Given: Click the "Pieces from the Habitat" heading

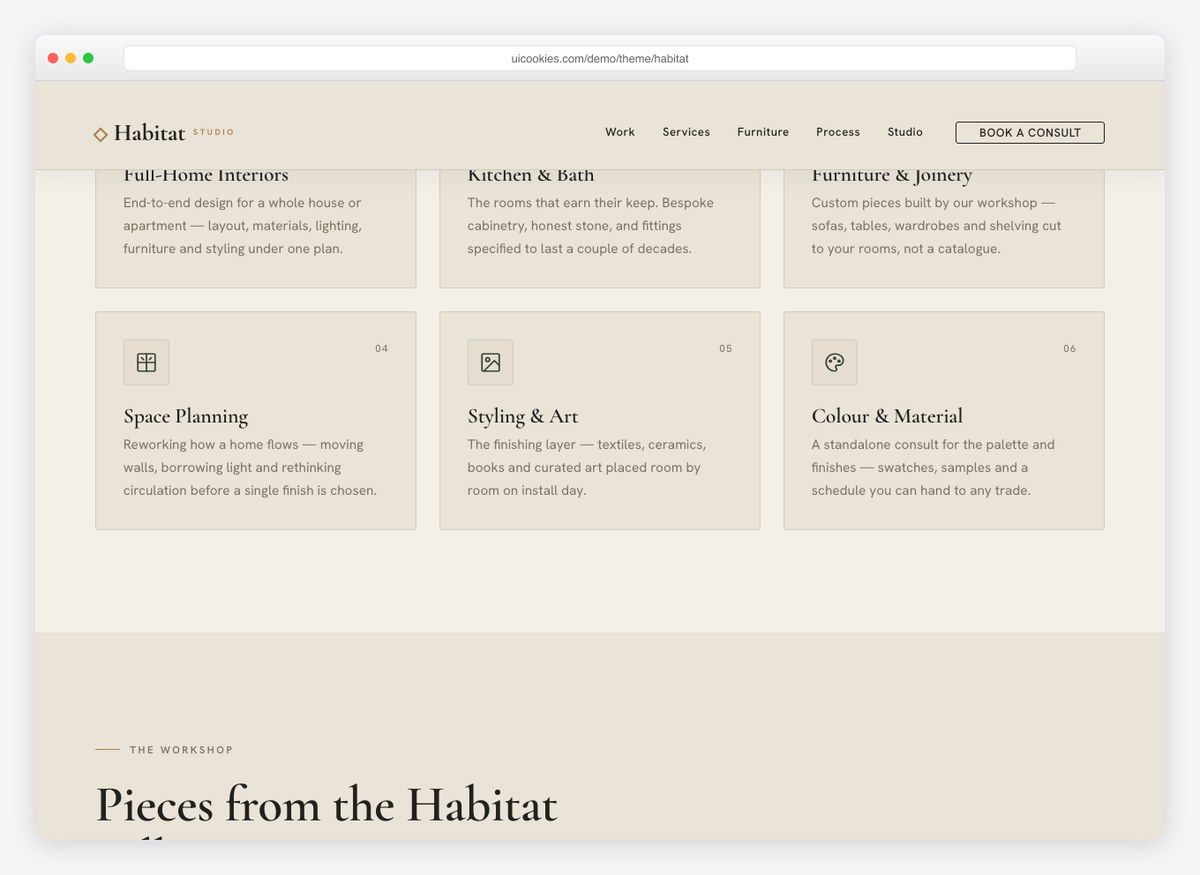Looking at the screenshot, I should 326,805.
